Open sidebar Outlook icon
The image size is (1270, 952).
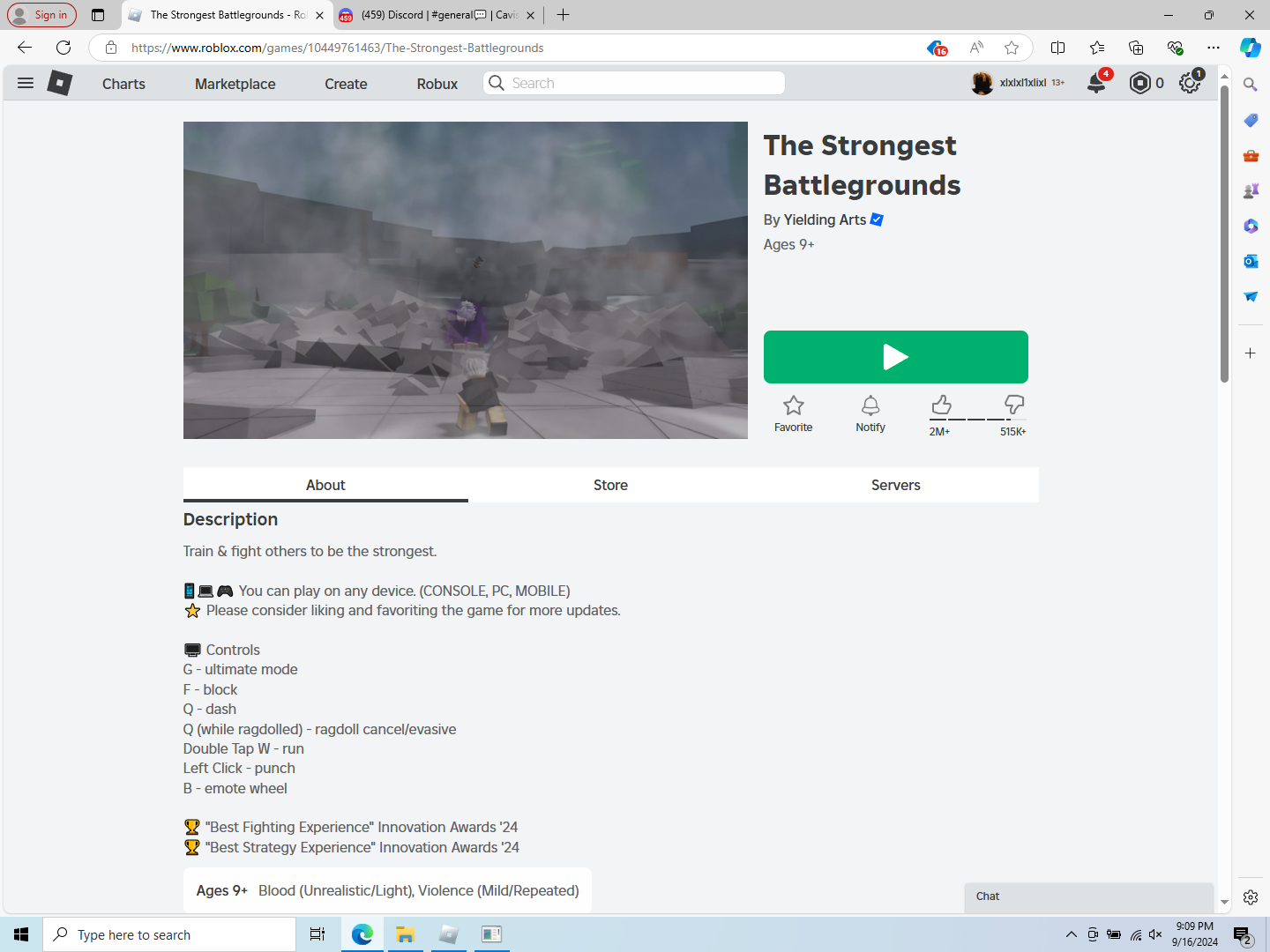[x=1251, y=261]
